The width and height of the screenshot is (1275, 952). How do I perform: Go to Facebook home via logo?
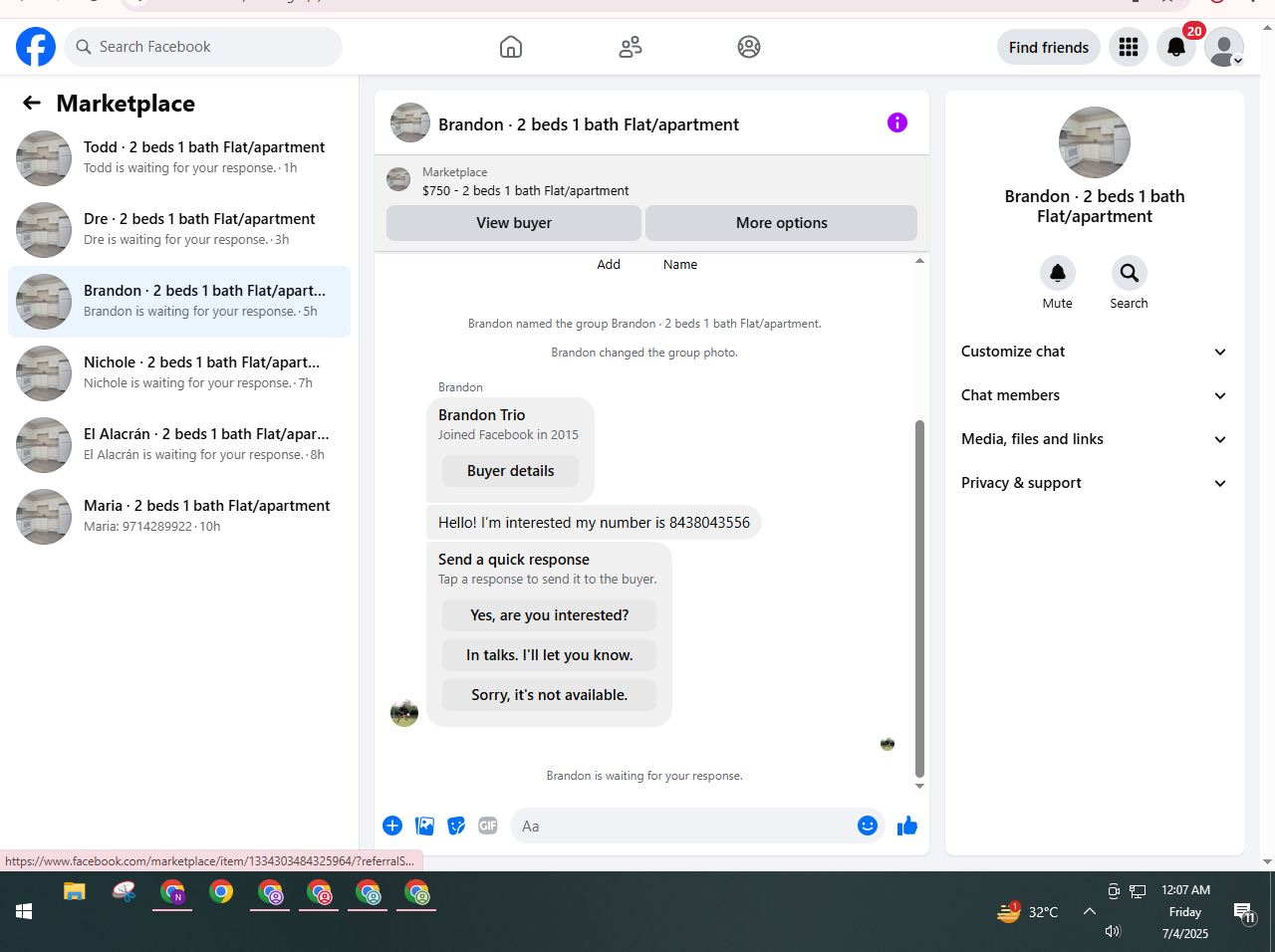pos(36,47)
